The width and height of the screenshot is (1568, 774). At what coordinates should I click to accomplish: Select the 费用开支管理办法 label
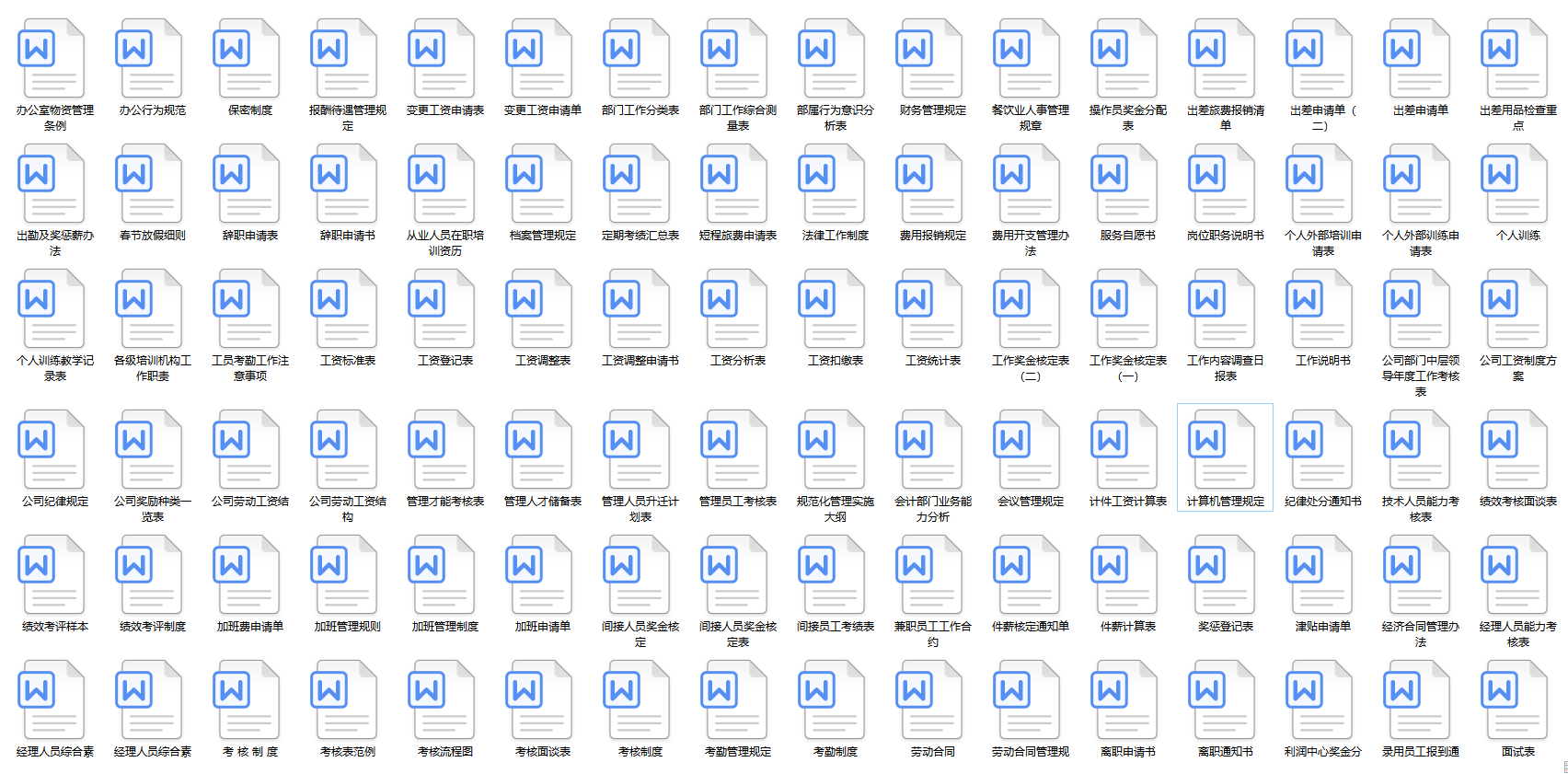coord(1031,243)
